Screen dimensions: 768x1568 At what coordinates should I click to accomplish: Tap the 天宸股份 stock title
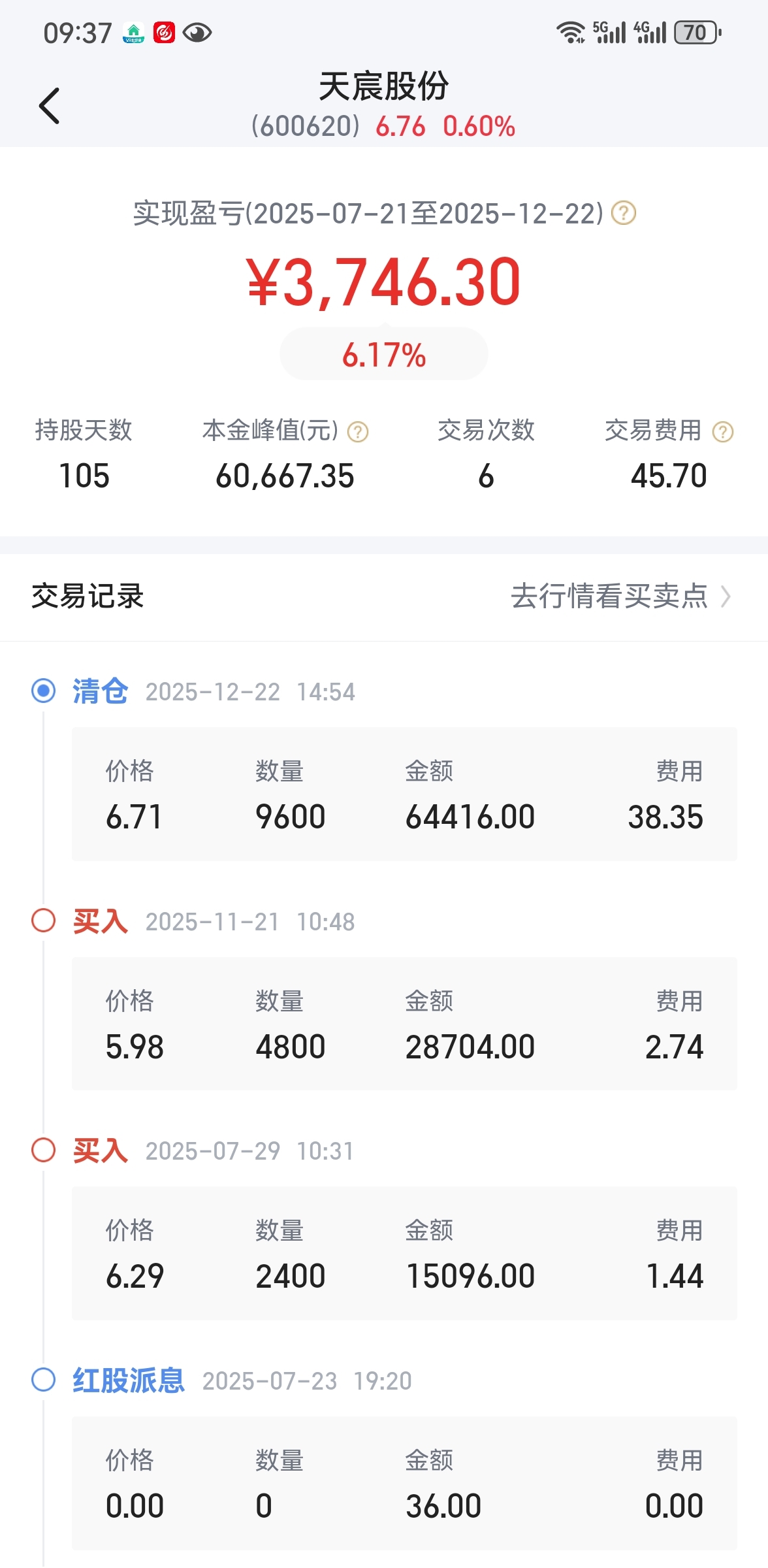tap(383, 87)
